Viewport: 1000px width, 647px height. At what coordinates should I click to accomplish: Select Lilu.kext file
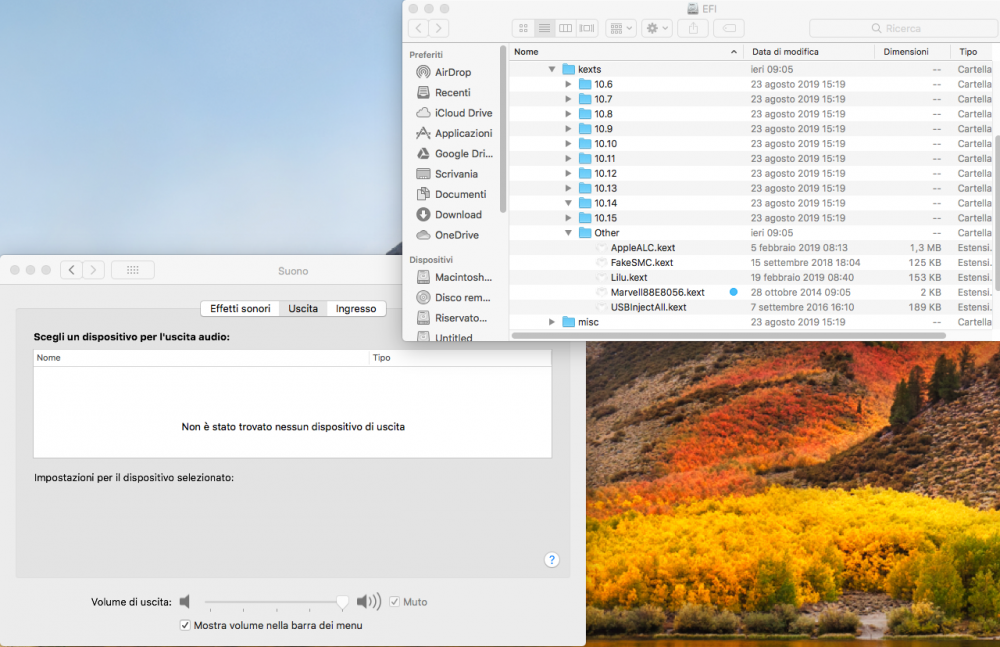click(x=629, y=278)
